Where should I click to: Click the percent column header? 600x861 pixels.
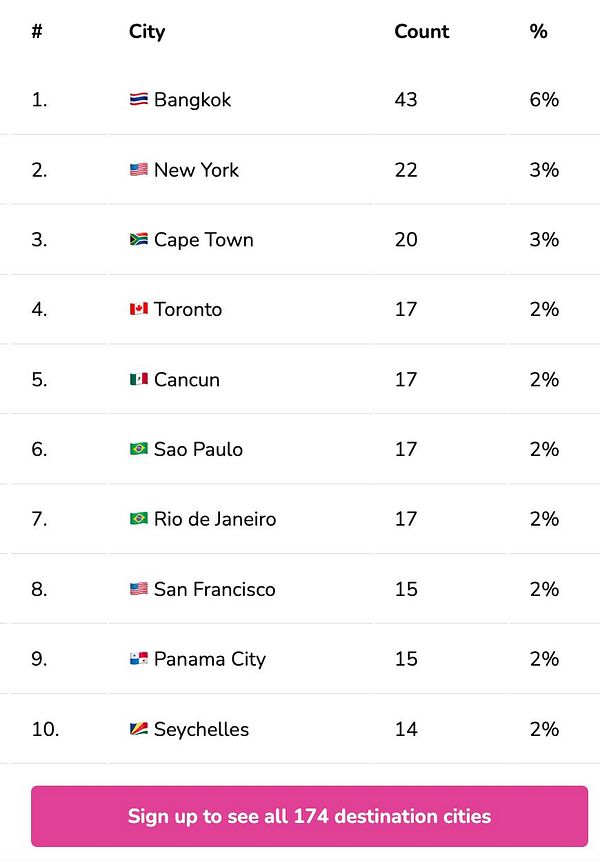pos(539,31)
